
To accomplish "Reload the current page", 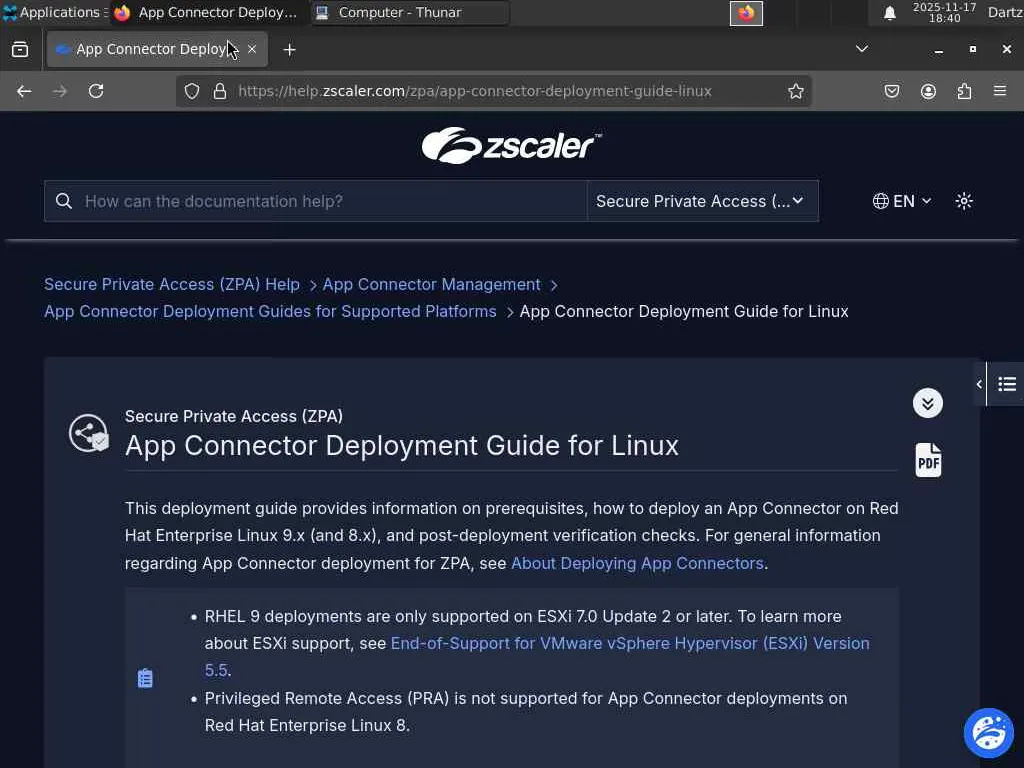I will click(96, 91).
